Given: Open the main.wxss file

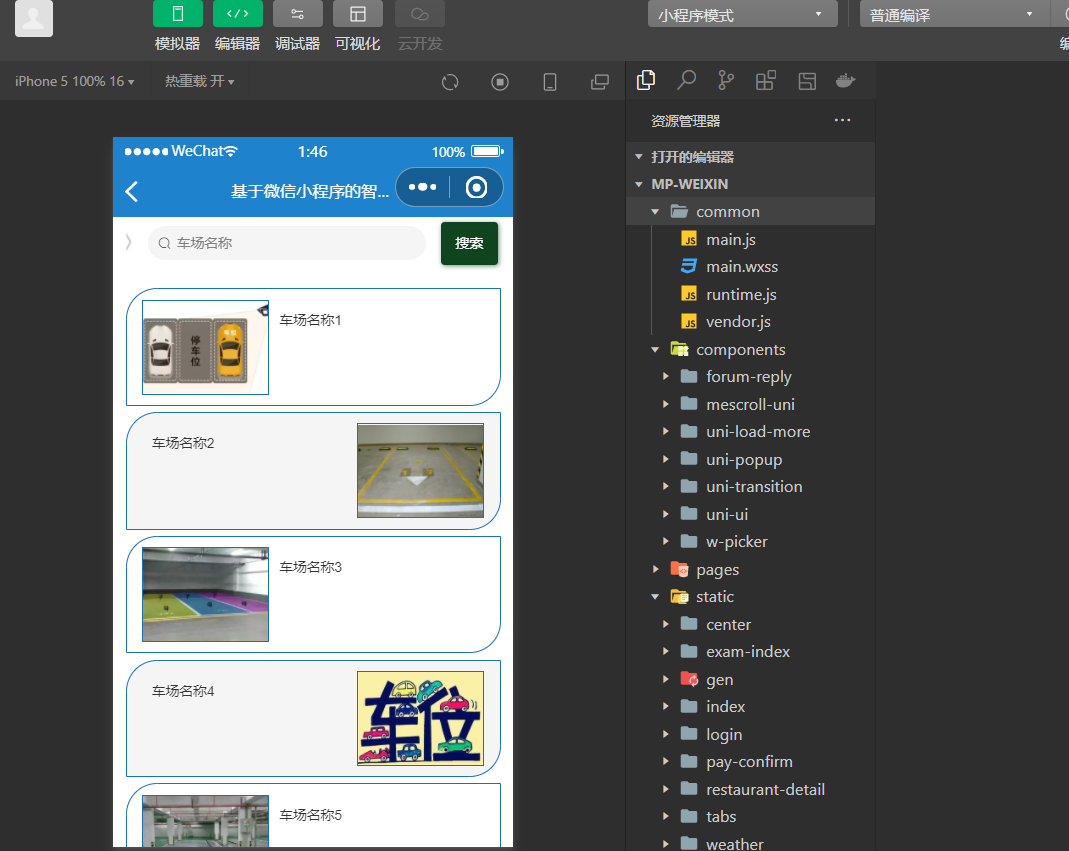Looking at the screenshot, I should coord(750,267).
